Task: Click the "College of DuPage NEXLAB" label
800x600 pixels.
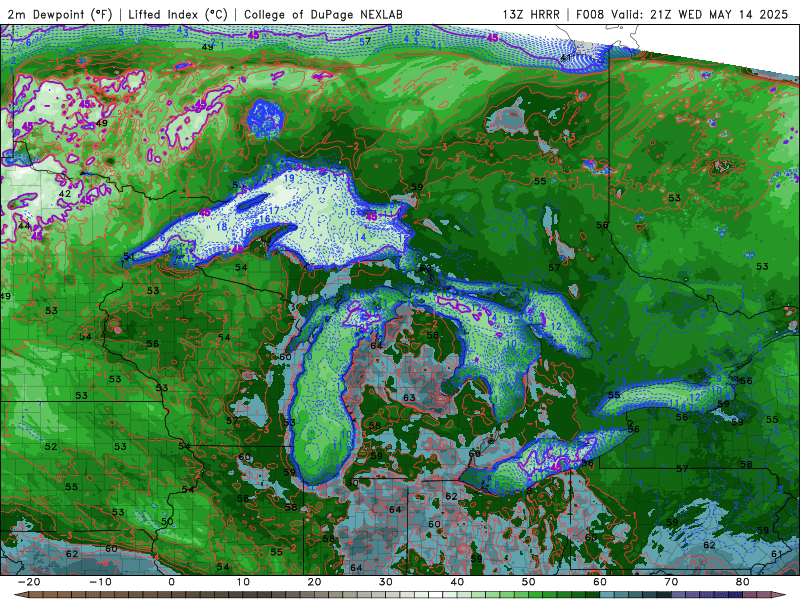Action: (323, 14)
